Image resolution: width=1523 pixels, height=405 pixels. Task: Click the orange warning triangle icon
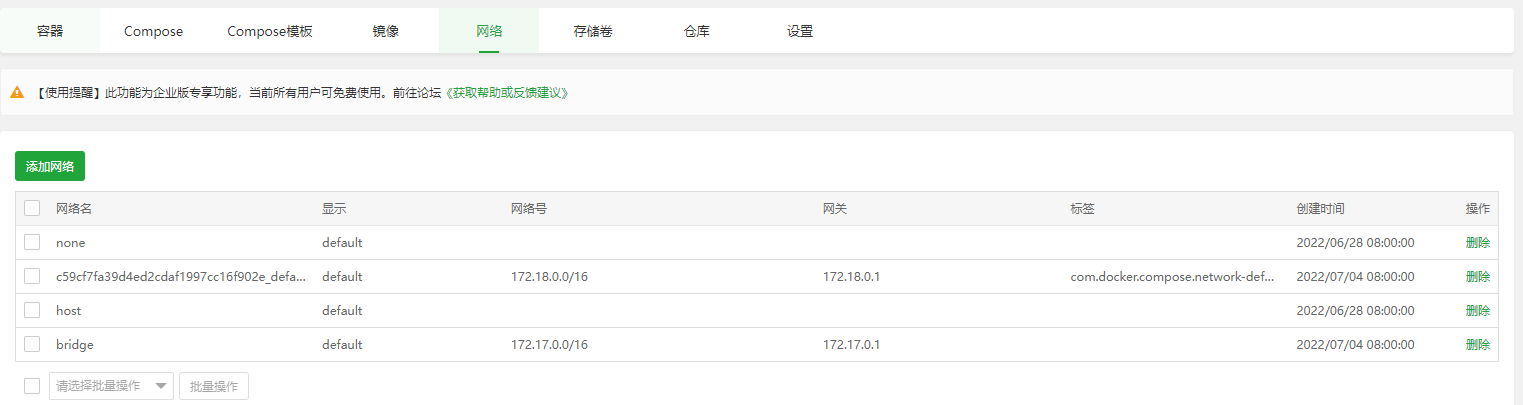[17, 92]
